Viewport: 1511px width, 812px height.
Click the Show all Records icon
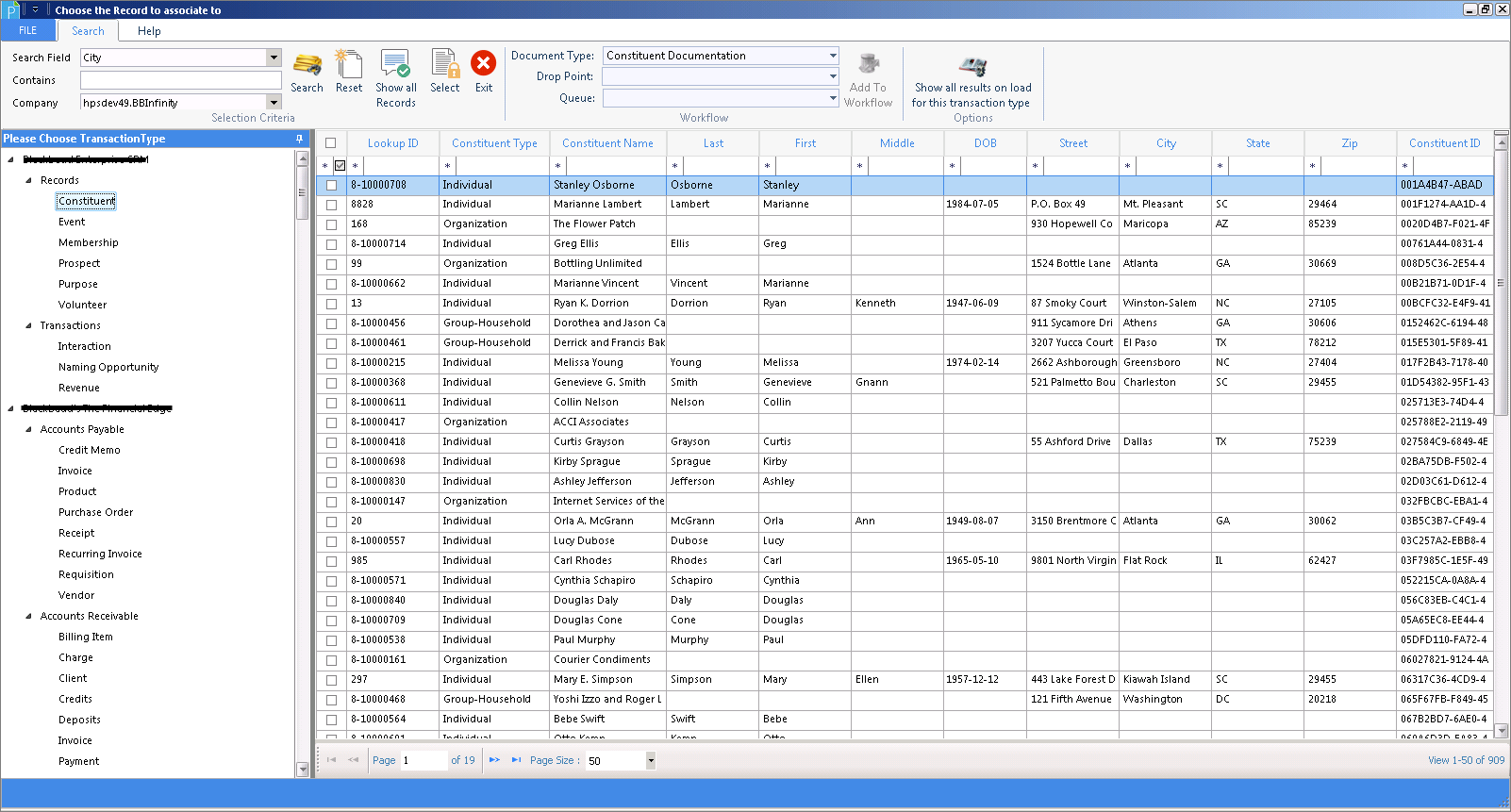pos(395,64)
